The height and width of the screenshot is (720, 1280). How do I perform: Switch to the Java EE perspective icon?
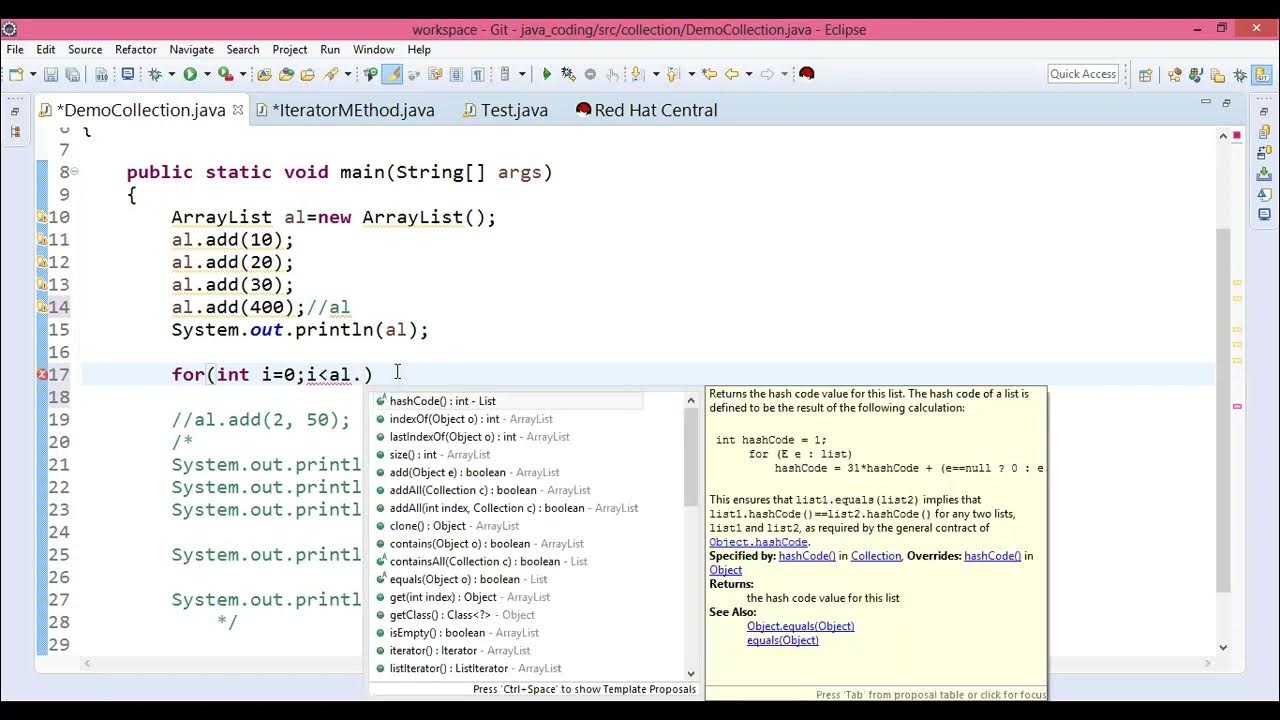(1197, 74)
